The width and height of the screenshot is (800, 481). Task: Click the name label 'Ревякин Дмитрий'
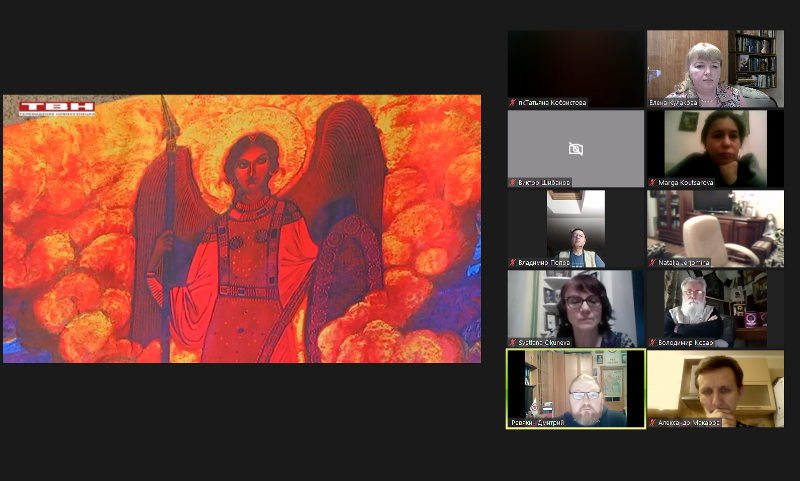(537, 422)
